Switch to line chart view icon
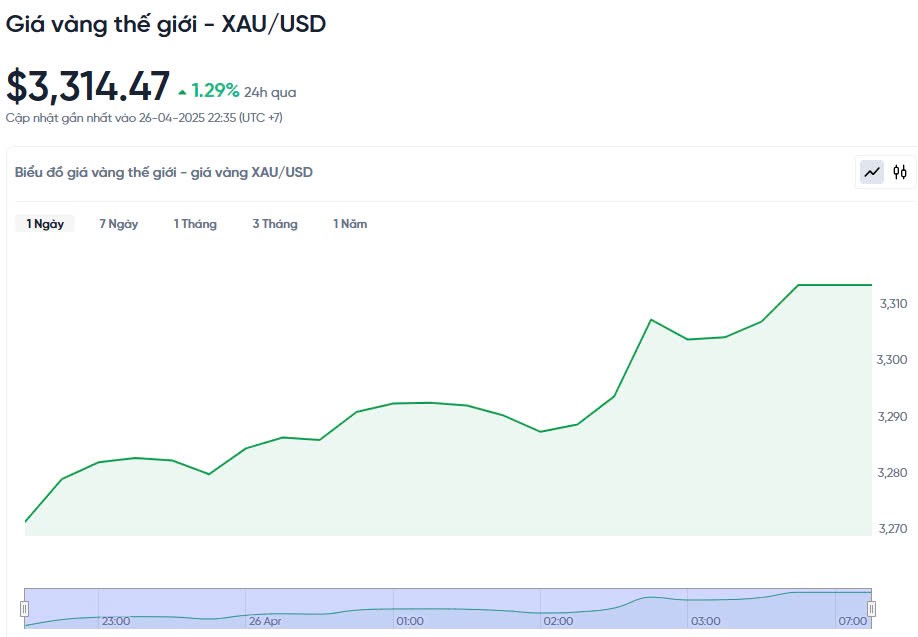 873,172
